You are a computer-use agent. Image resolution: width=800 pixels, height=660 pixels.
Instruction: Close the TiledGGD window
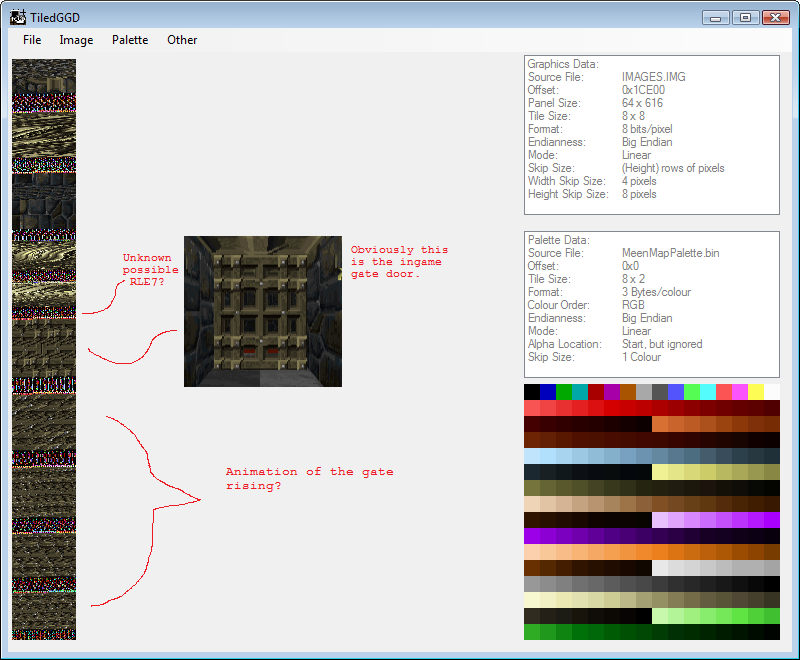(775, 17)
